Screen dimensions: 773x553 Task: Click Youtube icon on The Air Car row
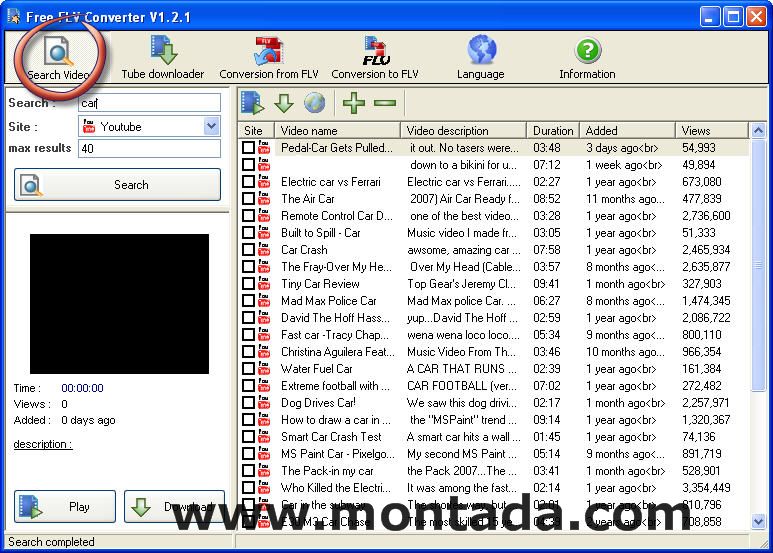(x=264, y=199)
